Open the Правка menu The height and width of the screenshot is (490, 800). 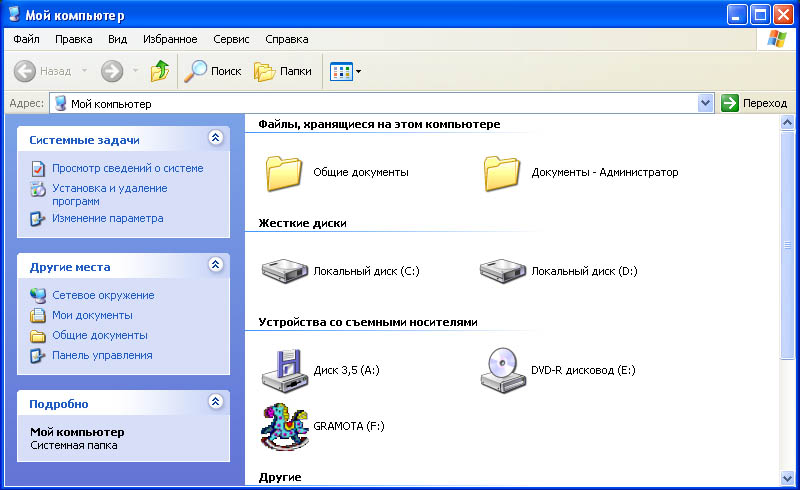[74, 39]
